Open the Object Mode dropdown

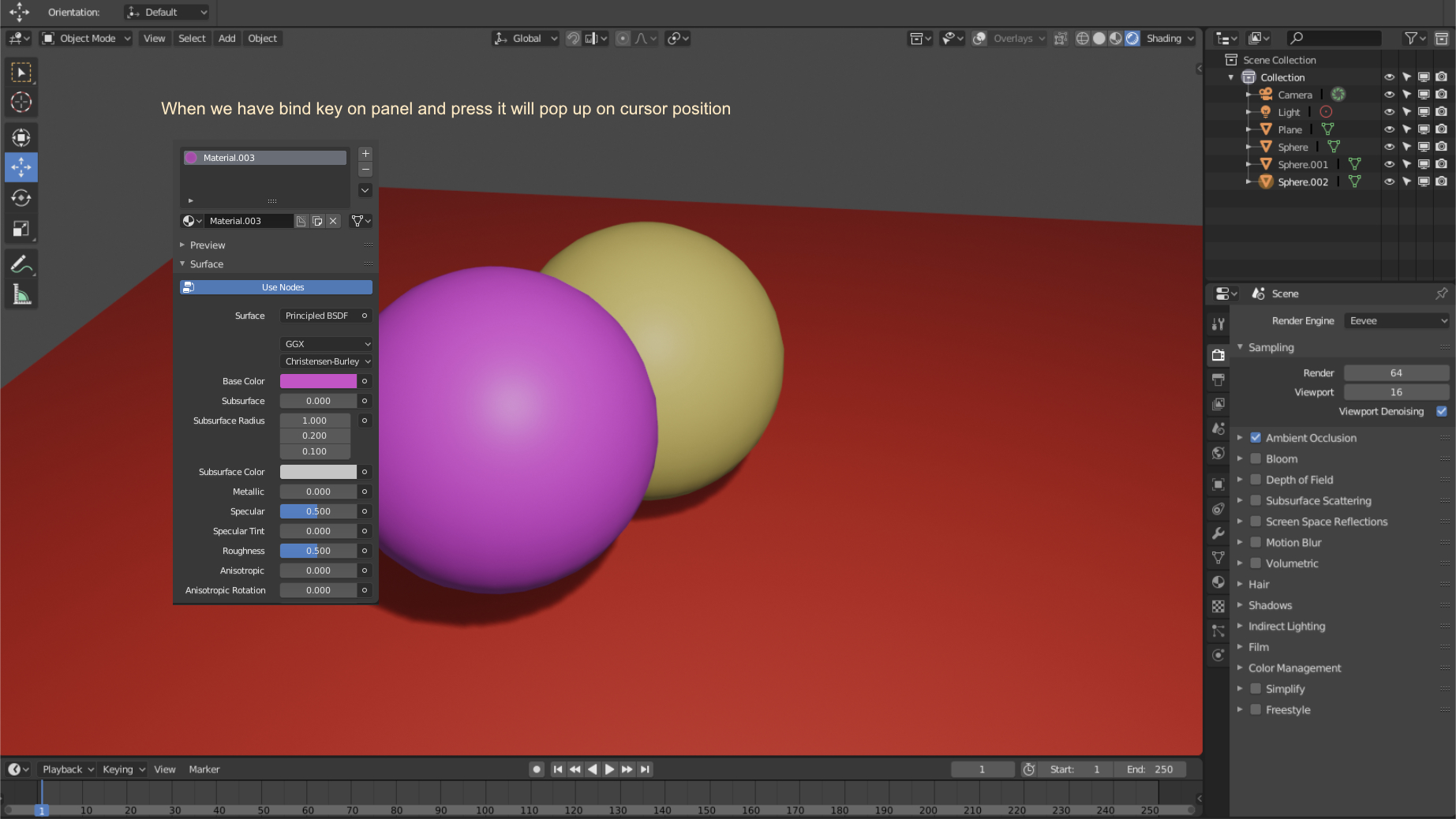(x=87, y=38)
